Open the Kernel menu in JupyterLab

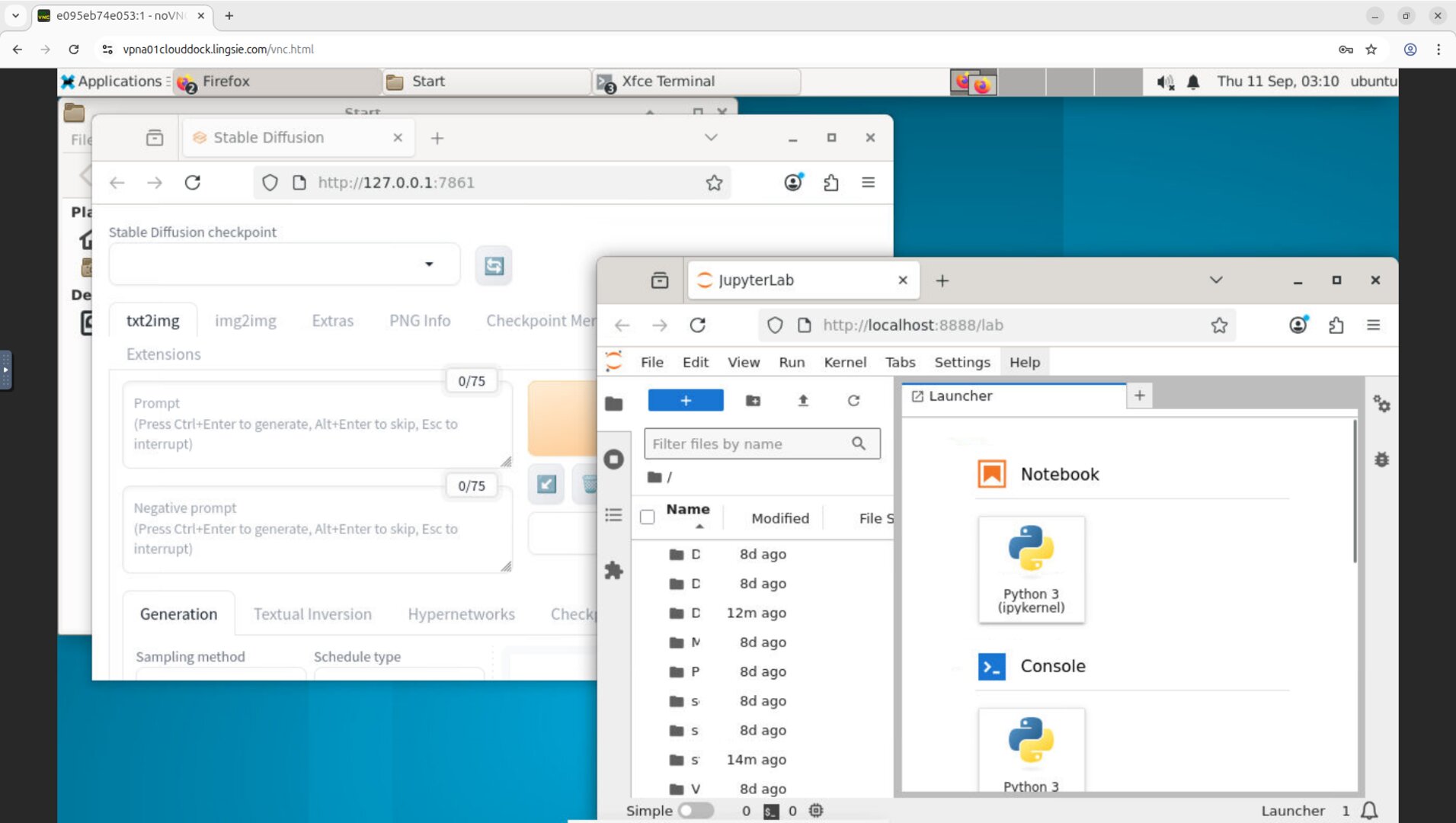844,362
